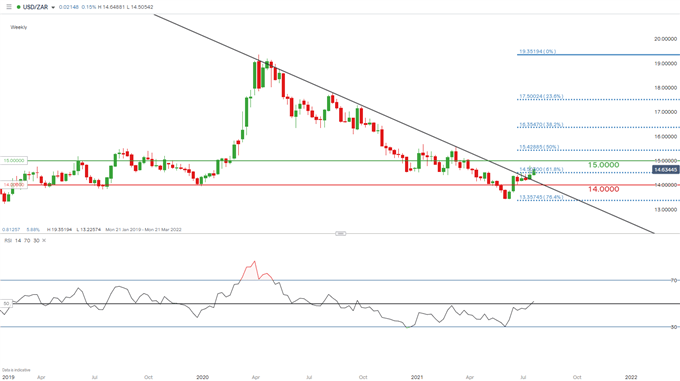Edit RSI overbought level 70
The image size is (680, 381).
coord(27,240)
